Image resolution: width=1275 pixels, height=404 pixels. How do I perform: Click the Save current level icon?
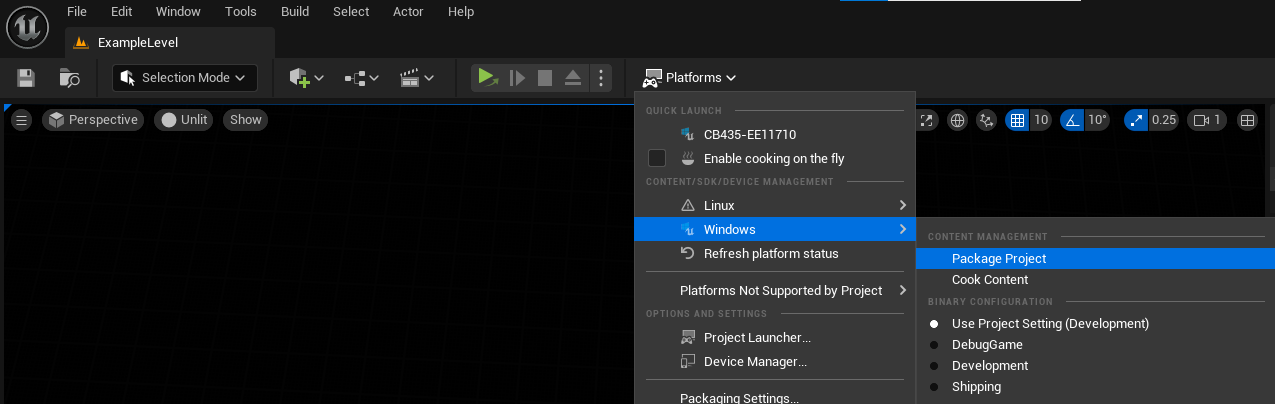(x=26, y=78)
